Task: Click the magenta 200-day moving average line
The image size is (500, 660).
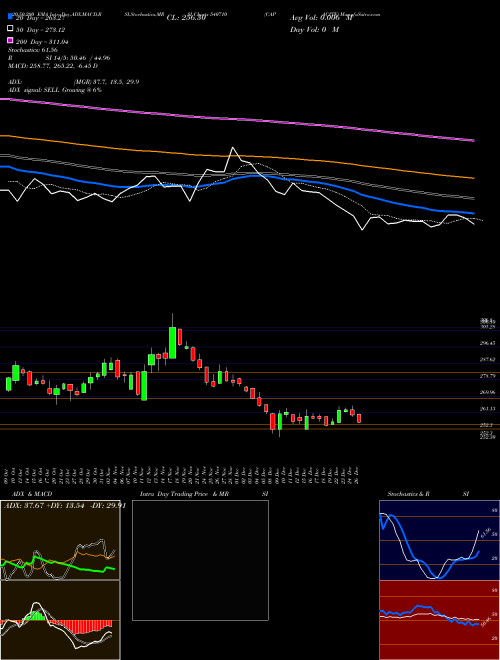Action: tap(237, 120)
